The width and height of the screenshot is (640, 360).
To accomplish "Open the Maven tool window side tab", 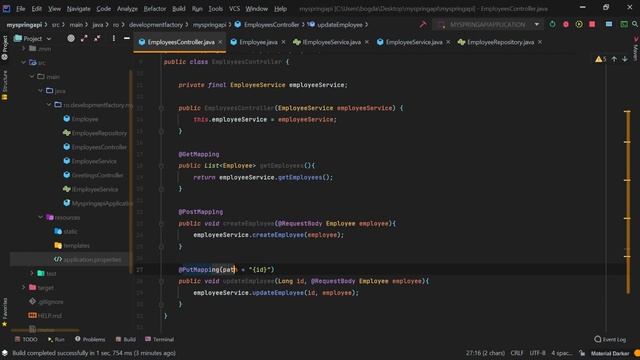I will pyautogui.click(x=636, y=49).
